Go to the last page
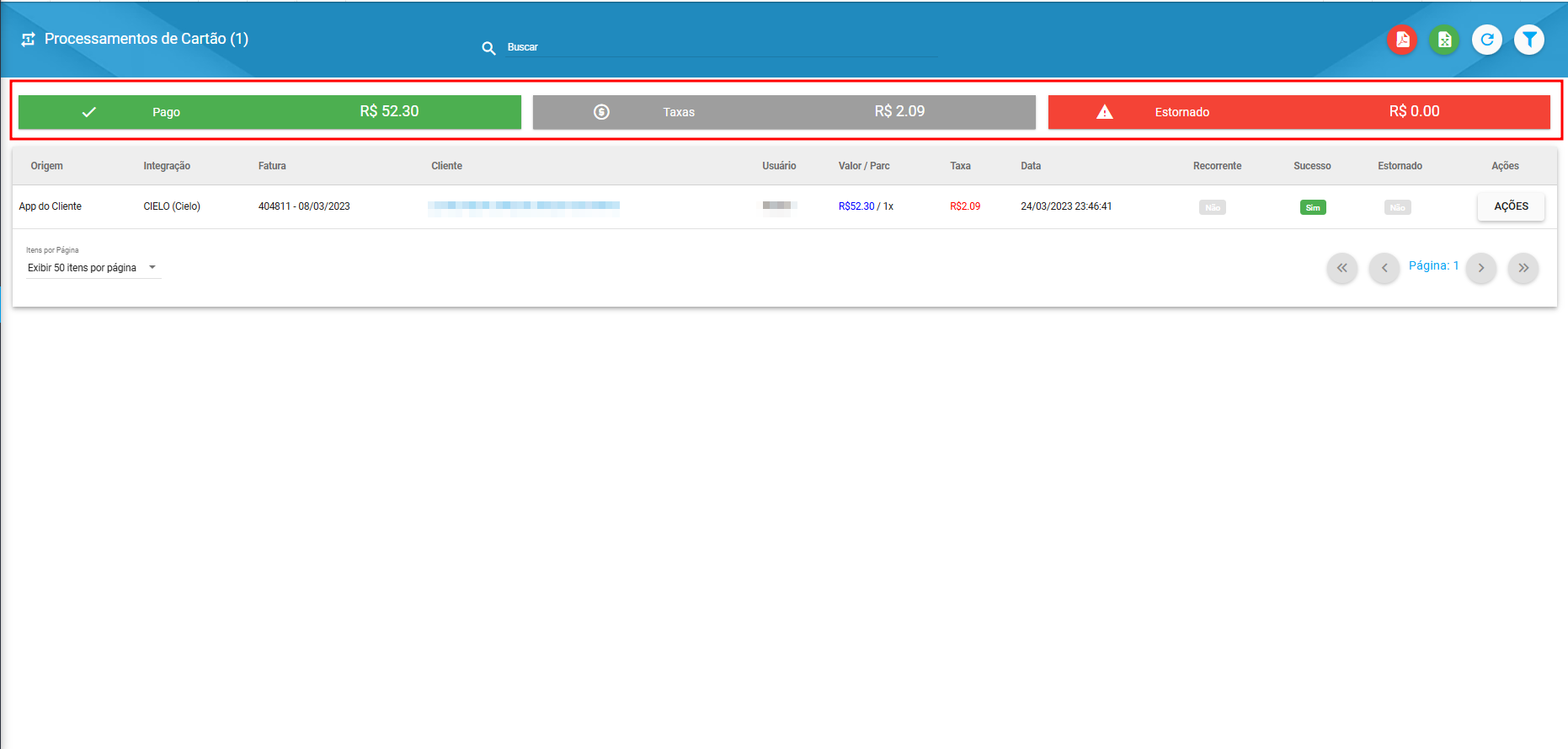The width and height of the screenshot is (1568, 749). [1523, 268]
